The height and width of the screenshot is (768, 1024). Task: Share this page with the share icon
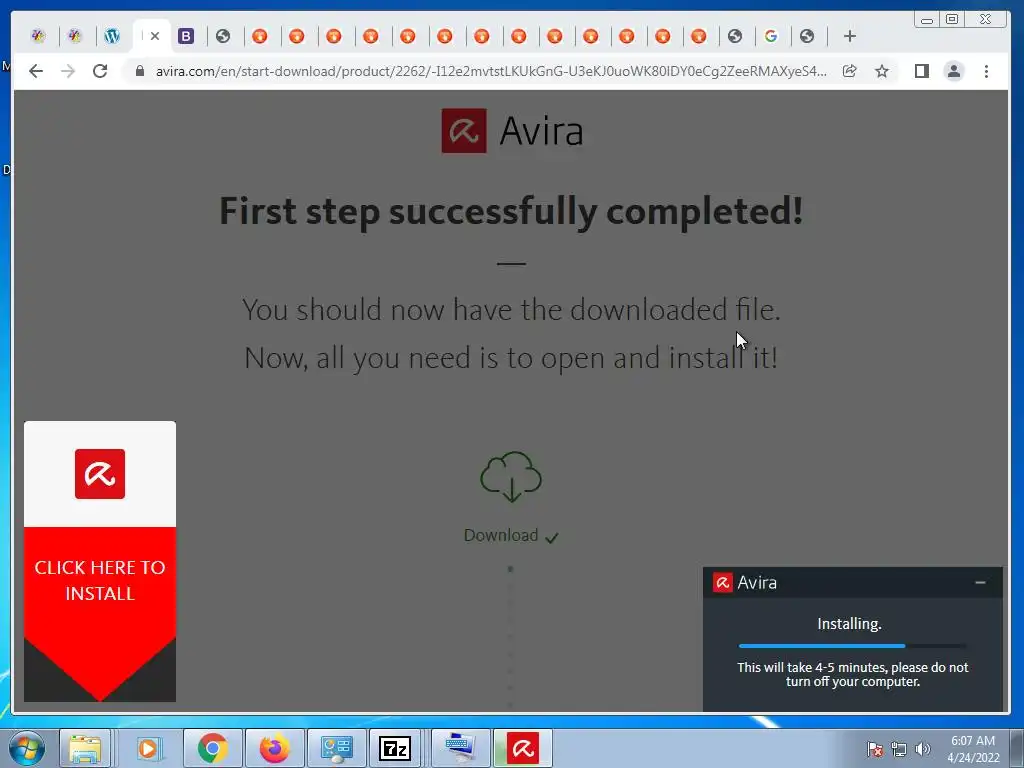coord(850,71)
